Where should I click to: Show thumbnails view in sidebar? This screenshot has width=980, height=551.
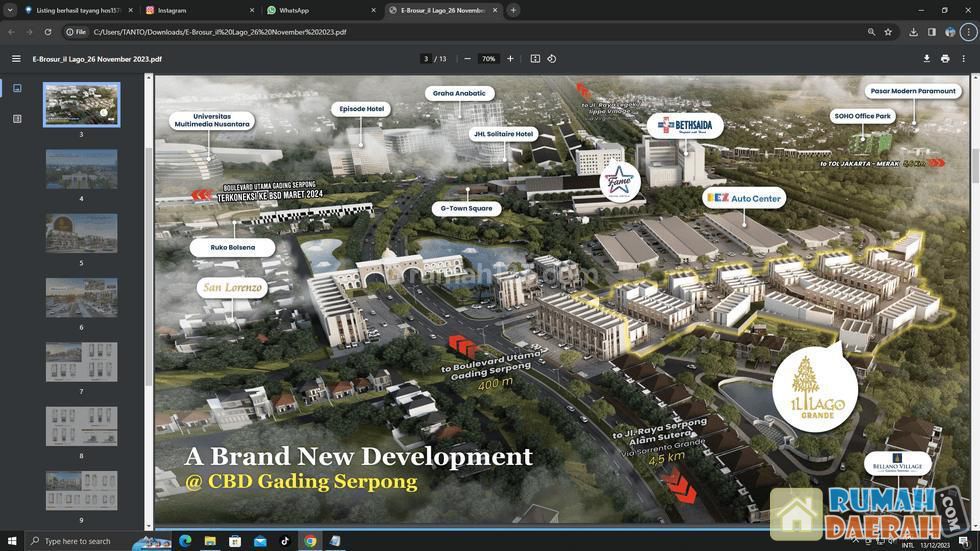click(x=17, y=89)
